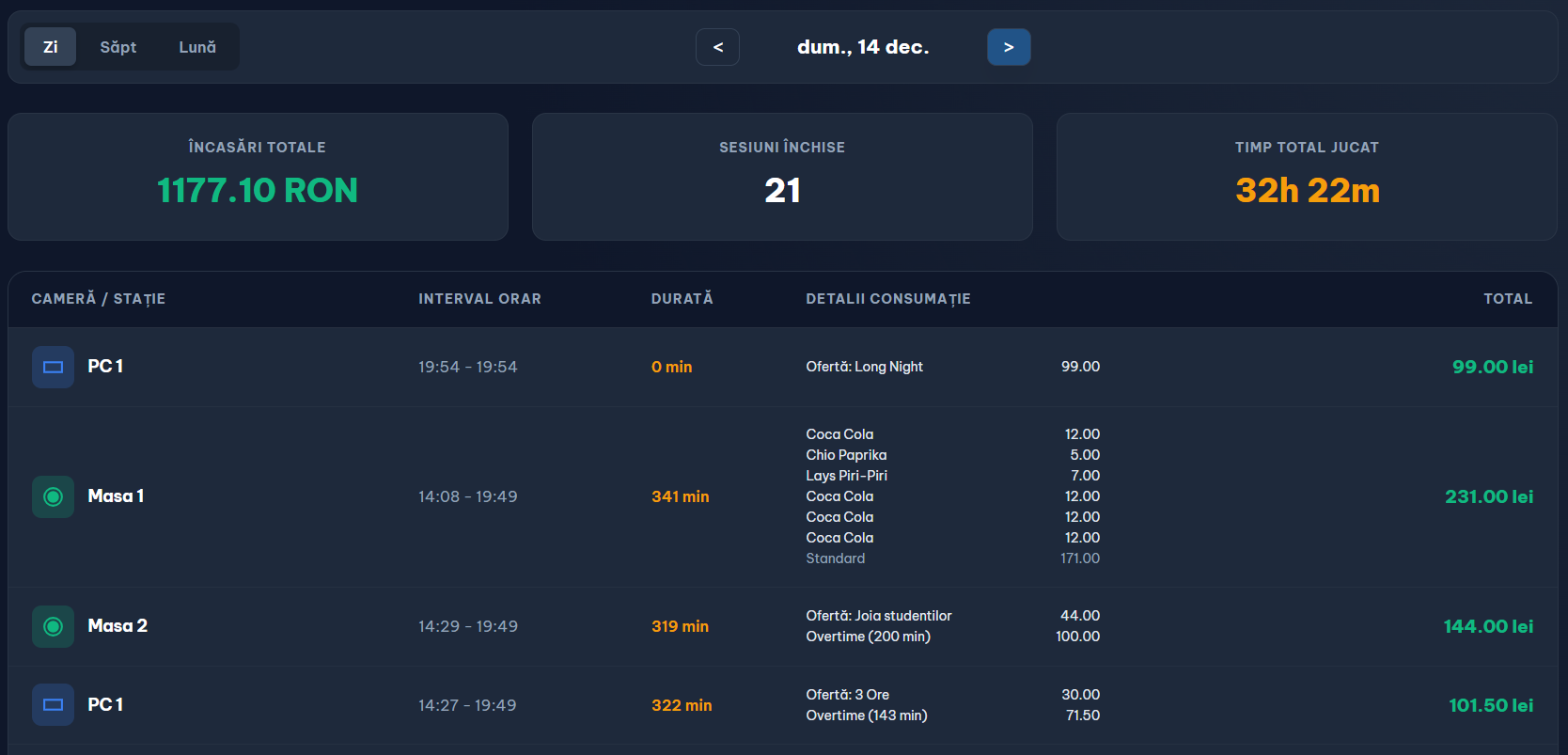Image resolution: width=1568 pixels, height=755 pixels.
Task: Click the Masa 1 green circle icon
Action: point(53,496)
